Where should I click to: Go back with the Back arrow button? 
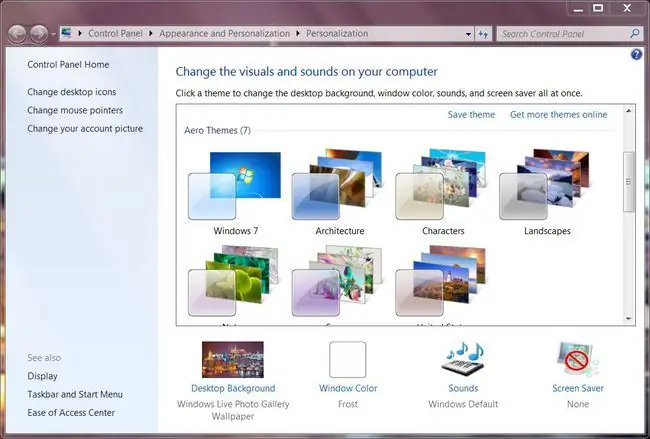tap(17, 34)
